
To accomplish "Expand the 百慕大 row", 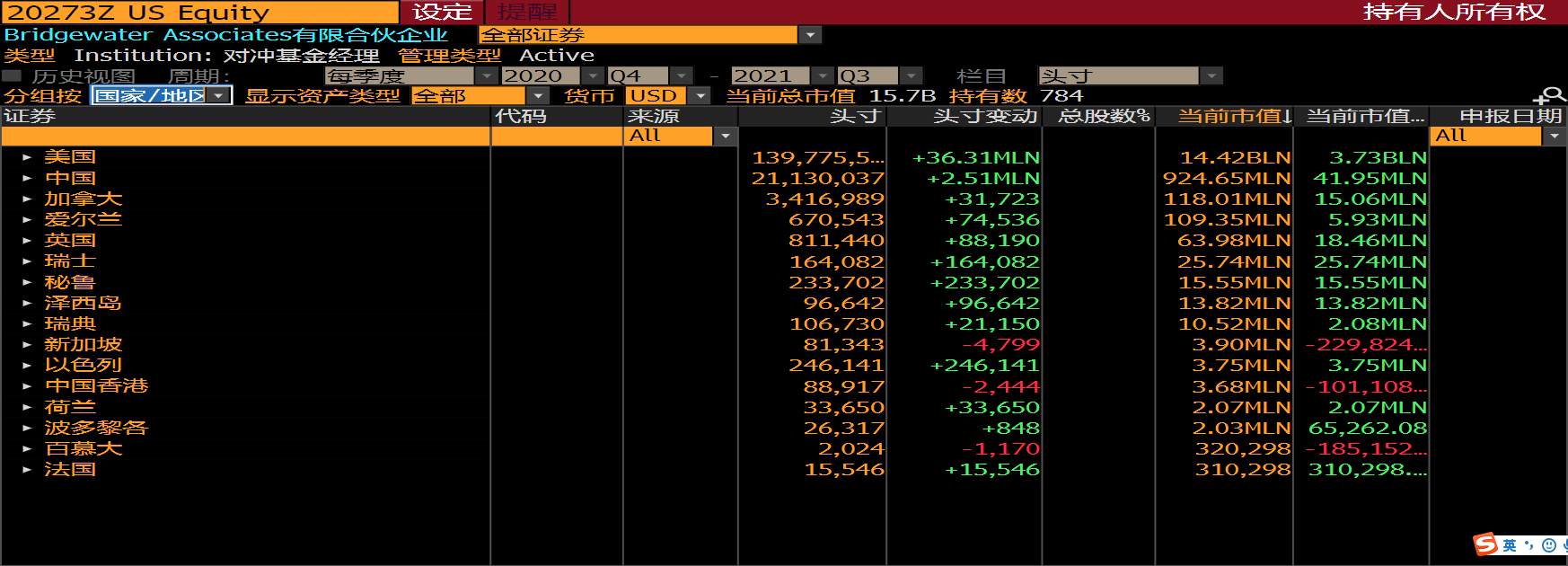I will [x=27, y=448].
